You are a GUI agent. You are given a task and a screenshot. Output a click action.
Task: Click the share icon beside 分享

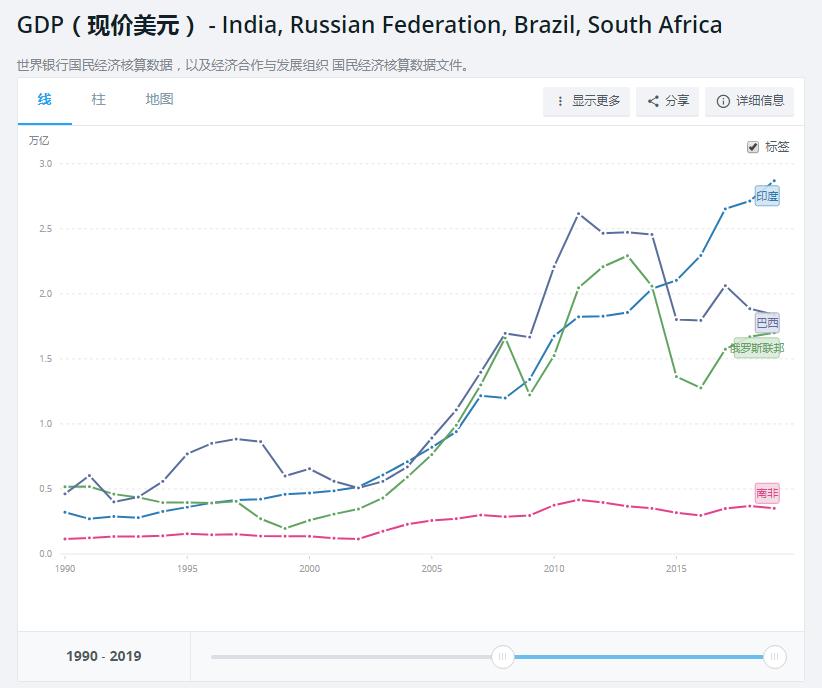(x=653, y=101)
